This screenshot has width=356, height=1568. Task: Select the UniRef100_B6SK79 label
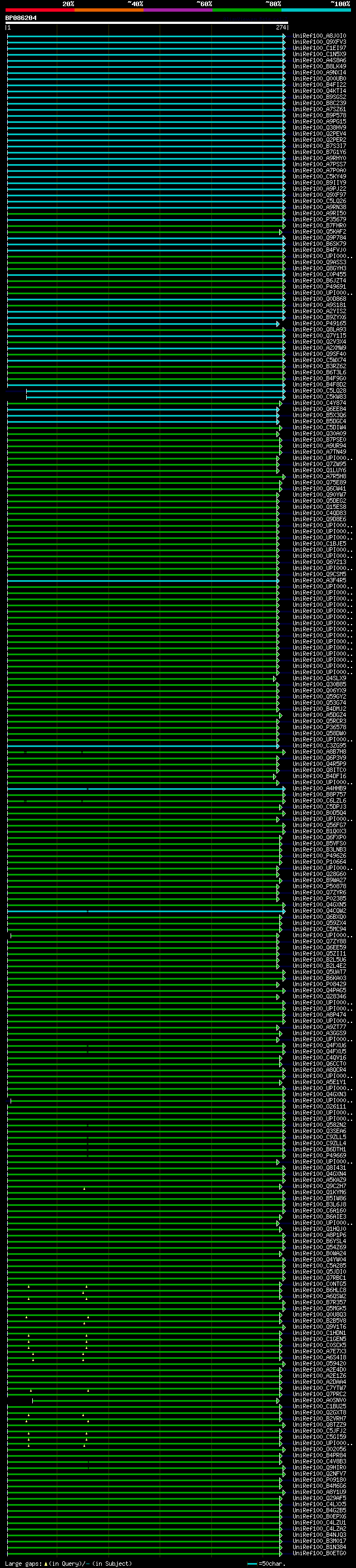click(x=319, y=244)
